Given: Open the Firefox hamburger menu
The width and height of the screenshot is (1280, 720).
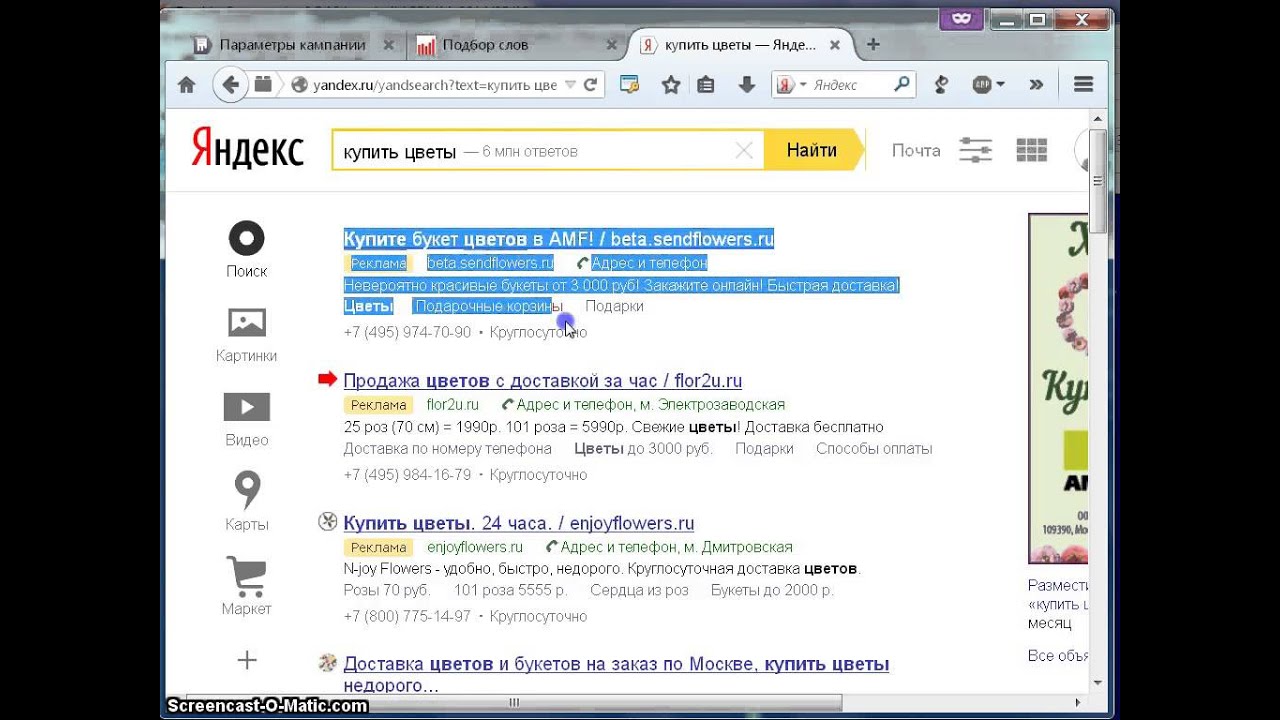Looking at the screenshot, I should pyautogui.click(x=1083, y=85).
